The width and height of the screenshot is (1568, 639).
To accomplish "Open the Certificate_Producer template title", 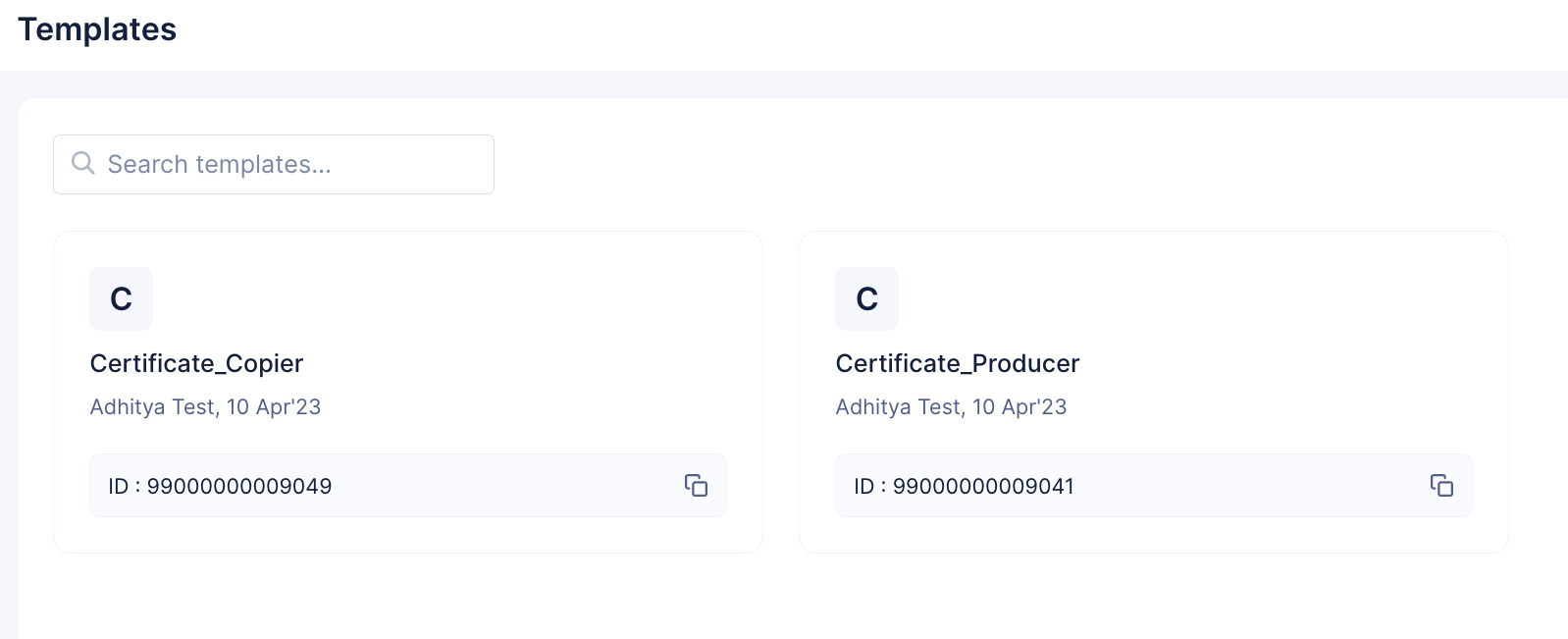I will (x=957, y=363).
